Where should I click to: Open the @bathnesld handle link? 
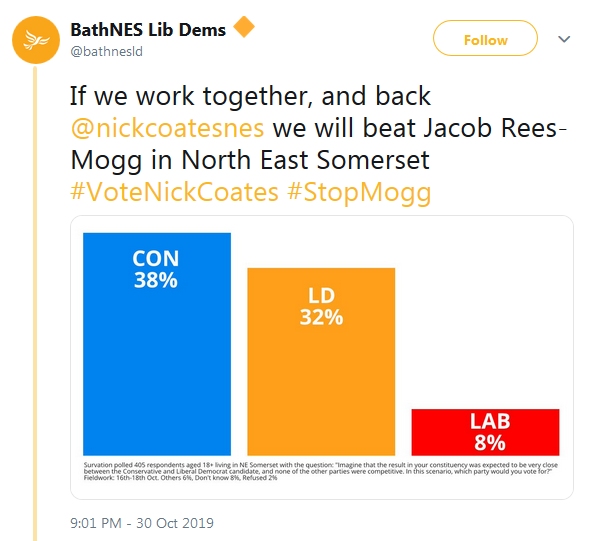tap(107, 51)
